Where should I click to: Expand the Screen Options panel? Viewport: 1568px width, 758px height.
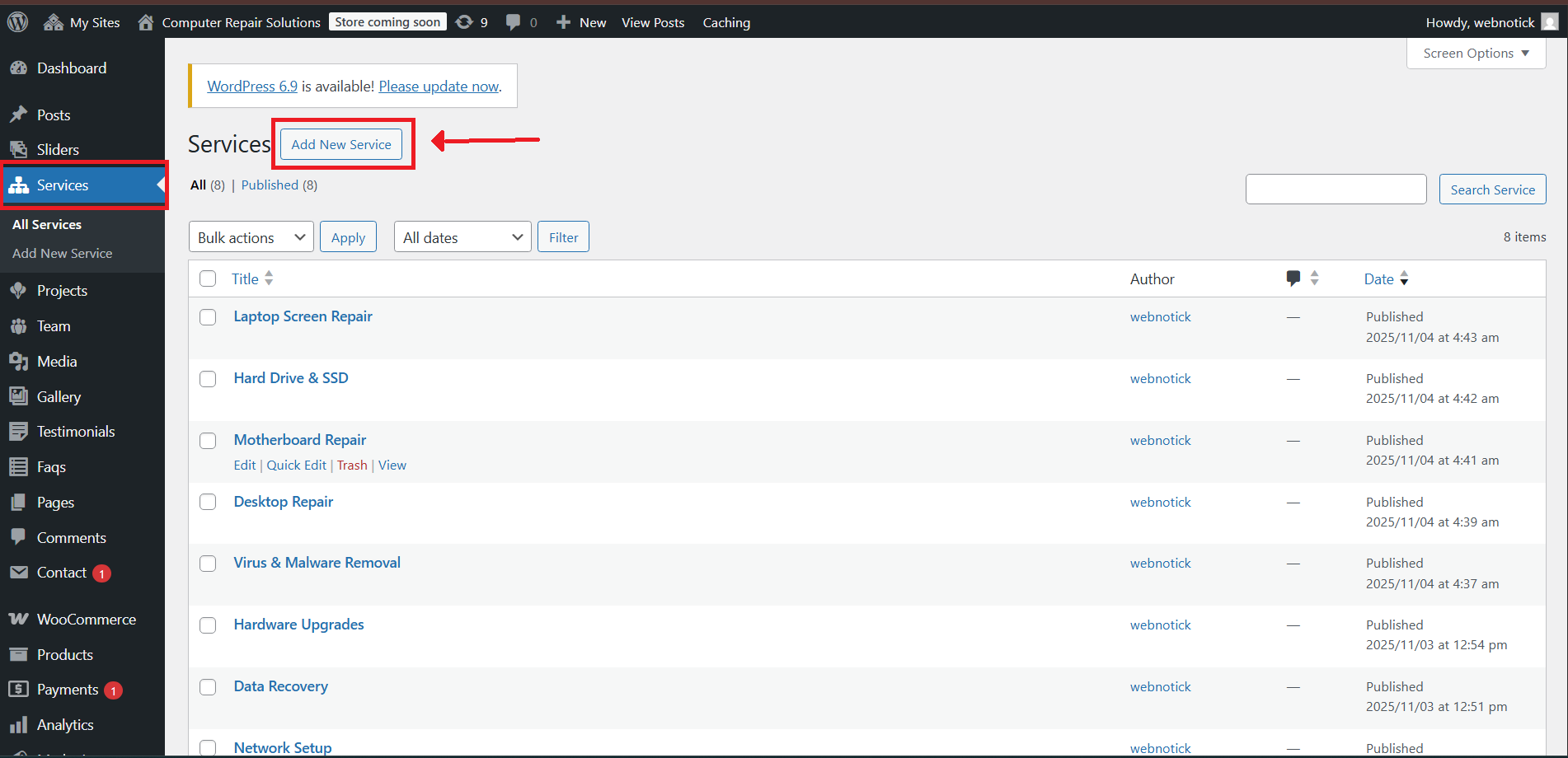click(1476, 54)
